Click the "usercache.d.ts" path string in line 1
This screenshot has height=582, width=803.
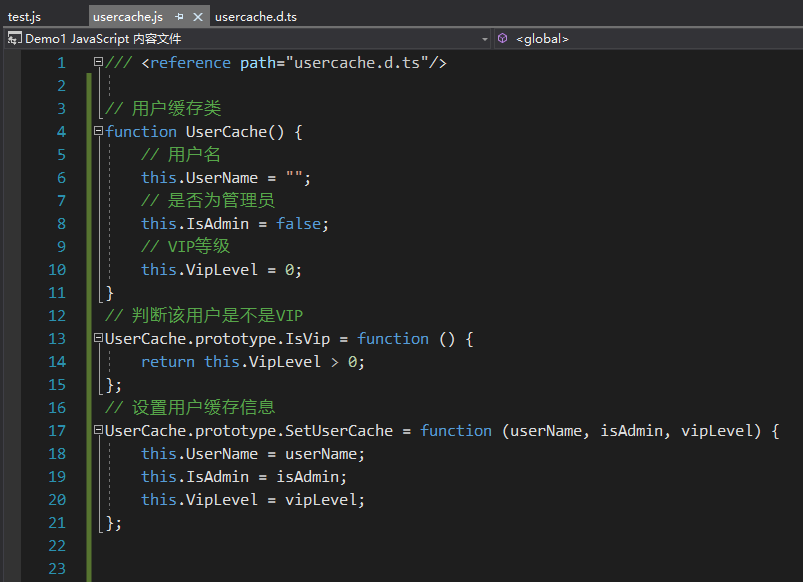tap(357, 63)
